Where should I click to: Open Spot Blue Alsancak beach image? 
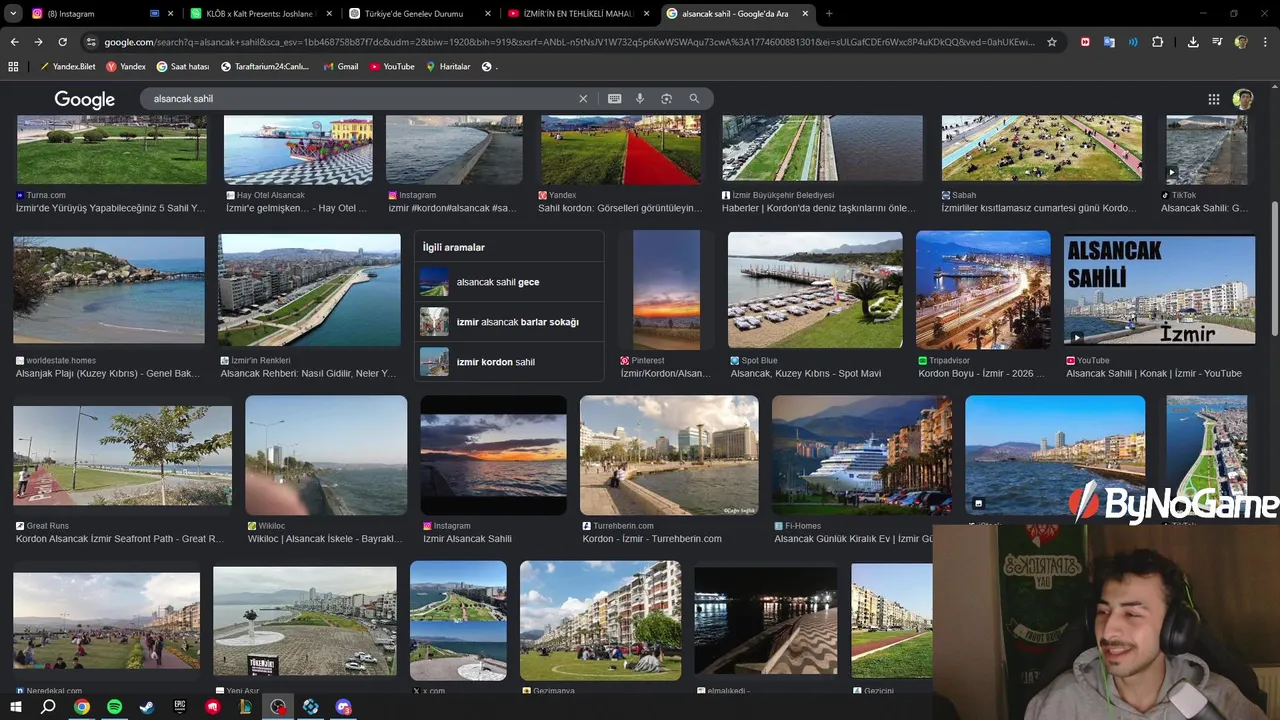(815, 290)
